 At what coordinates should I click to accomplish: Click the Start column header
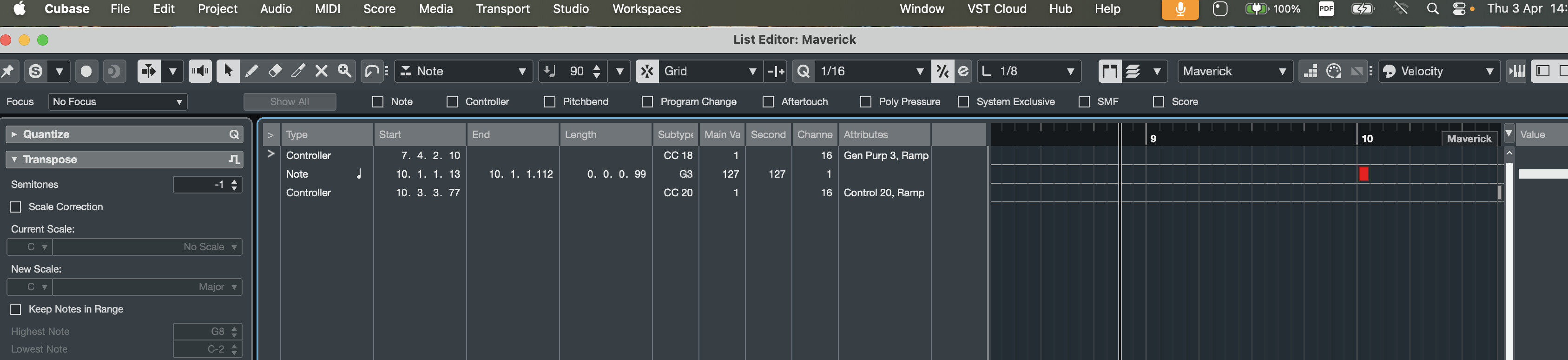point(419,134)
